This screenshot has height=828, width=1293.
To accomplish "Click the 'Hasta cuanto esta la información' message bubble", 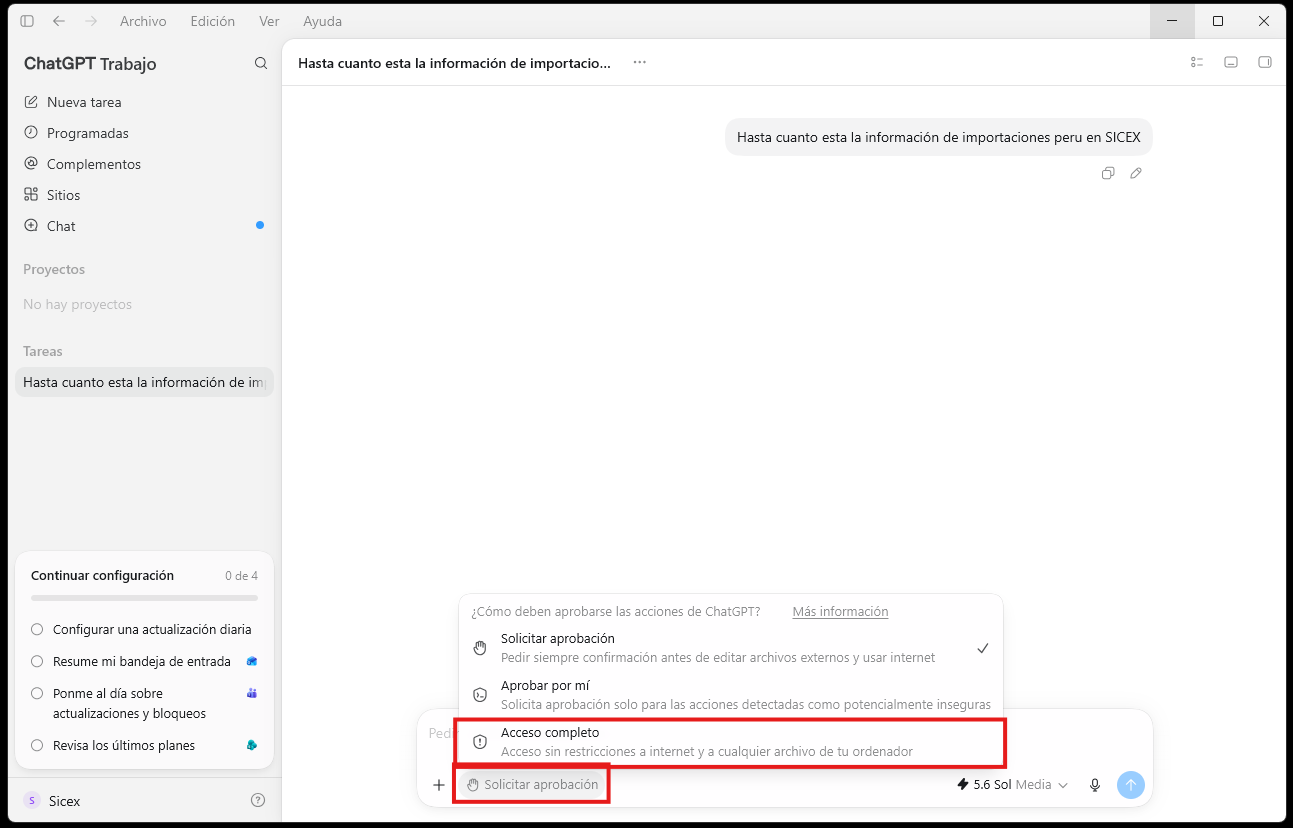I will (x=938, y=138).
